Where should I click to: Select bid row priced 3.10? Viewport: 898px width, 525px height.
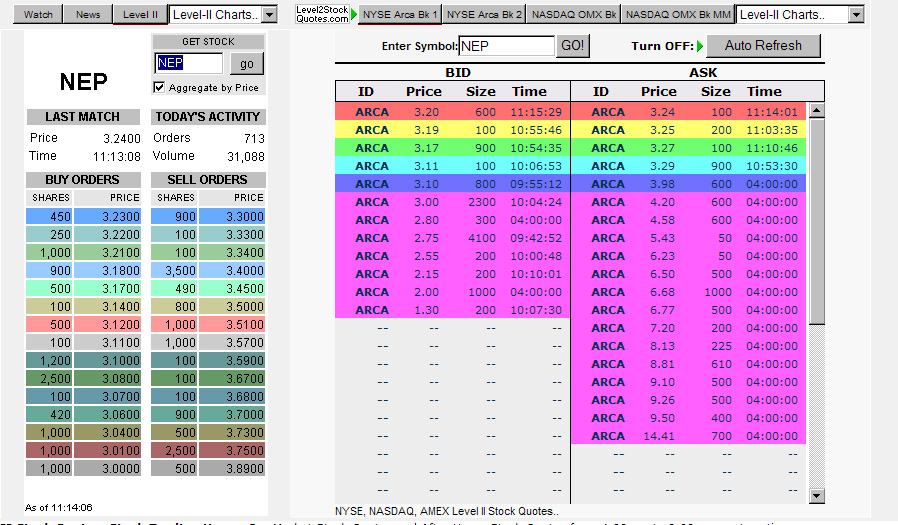coord(452,184)
